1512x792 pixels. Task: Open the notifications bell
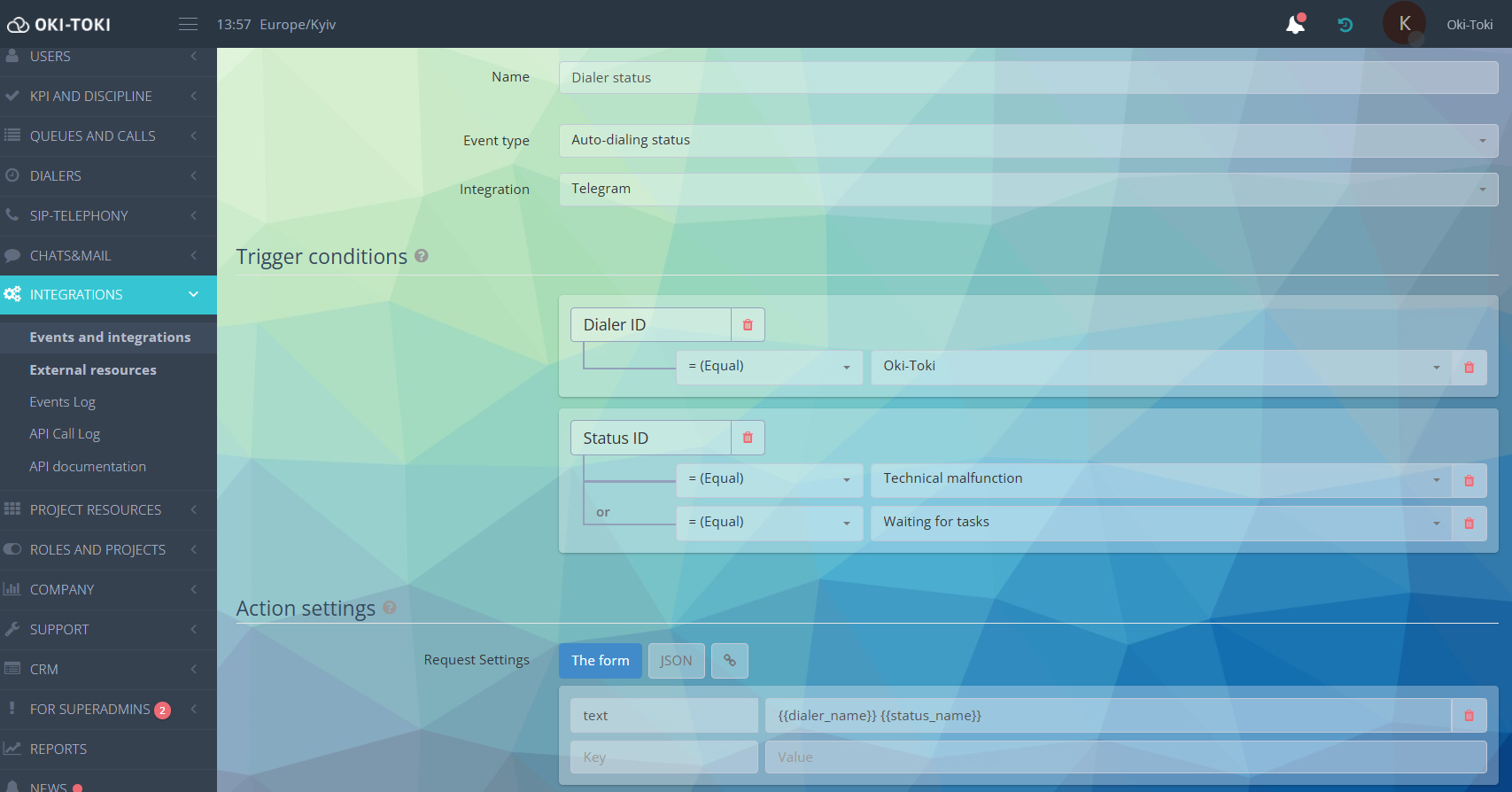click(x=1295, y=24)
